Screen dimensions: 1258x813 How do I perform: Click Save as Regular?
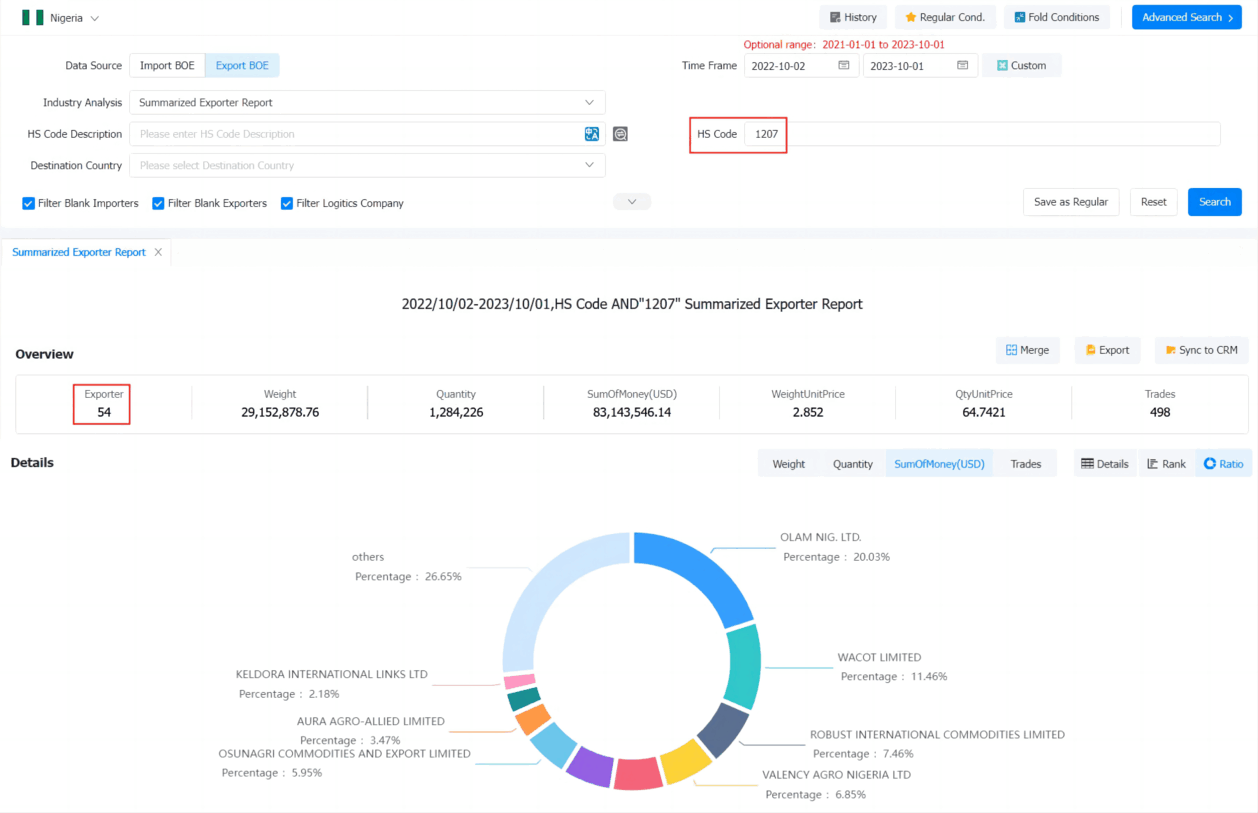[1071, 202]
